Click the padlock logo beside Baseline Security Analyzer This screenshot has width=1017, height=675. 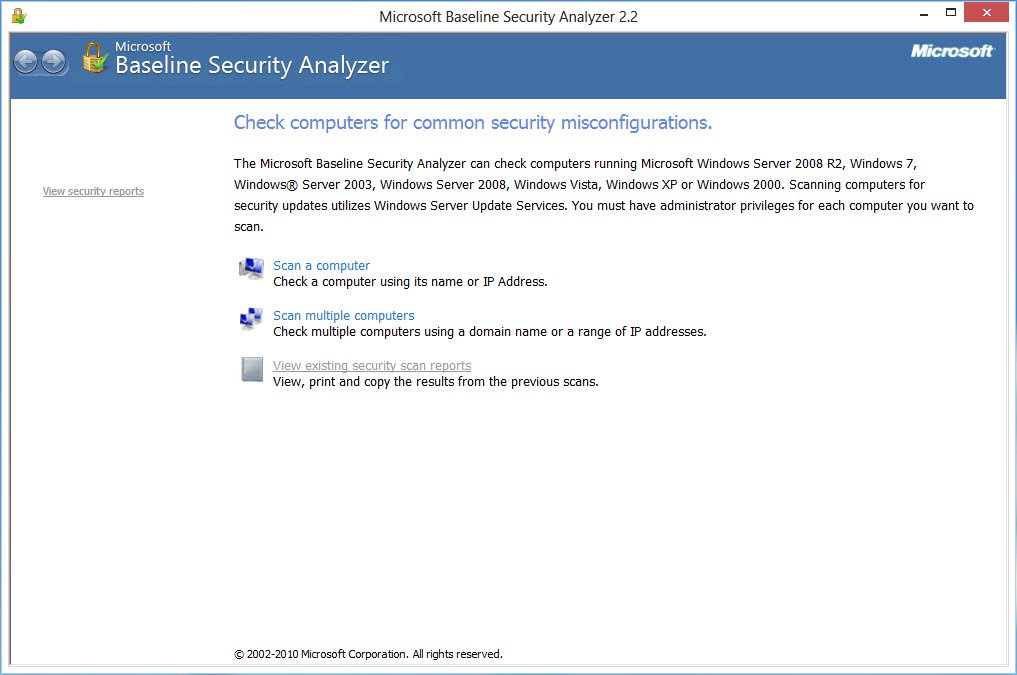[93, 58]
